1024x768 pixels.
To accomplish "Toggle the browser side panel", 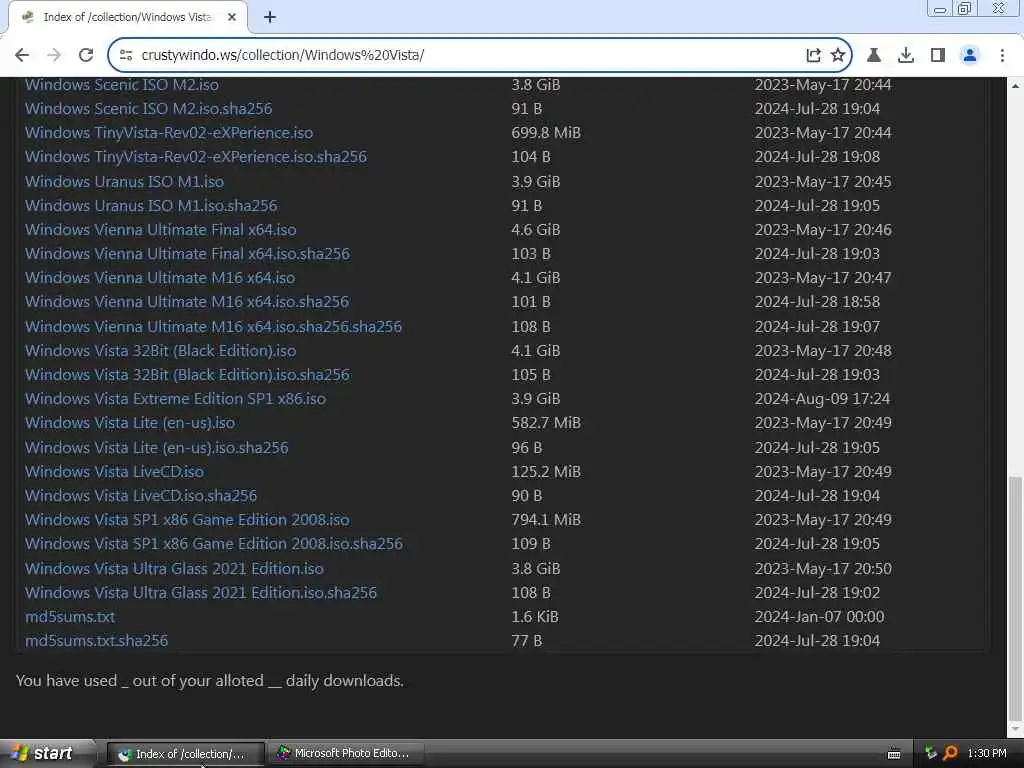I will tap(938, 56).
